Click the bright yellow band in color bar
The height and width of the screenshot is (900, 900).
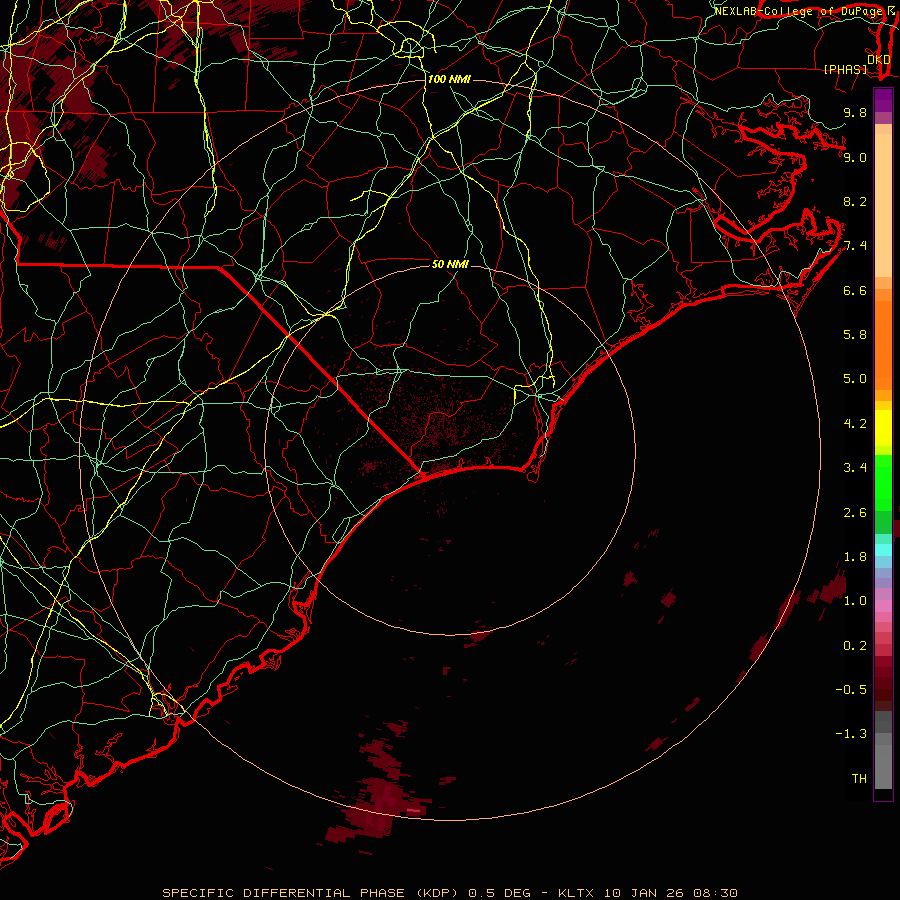click(x=883, y=428)
